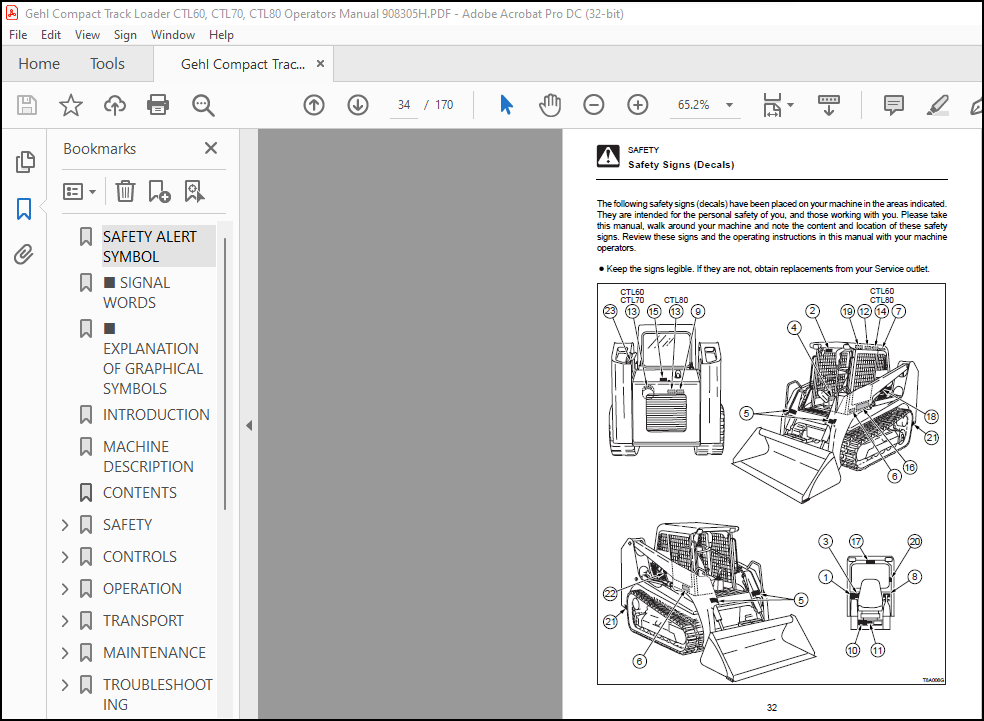Click the fit page width icon
This screenshot has height=721, width=984.
(x=772, y=105)
